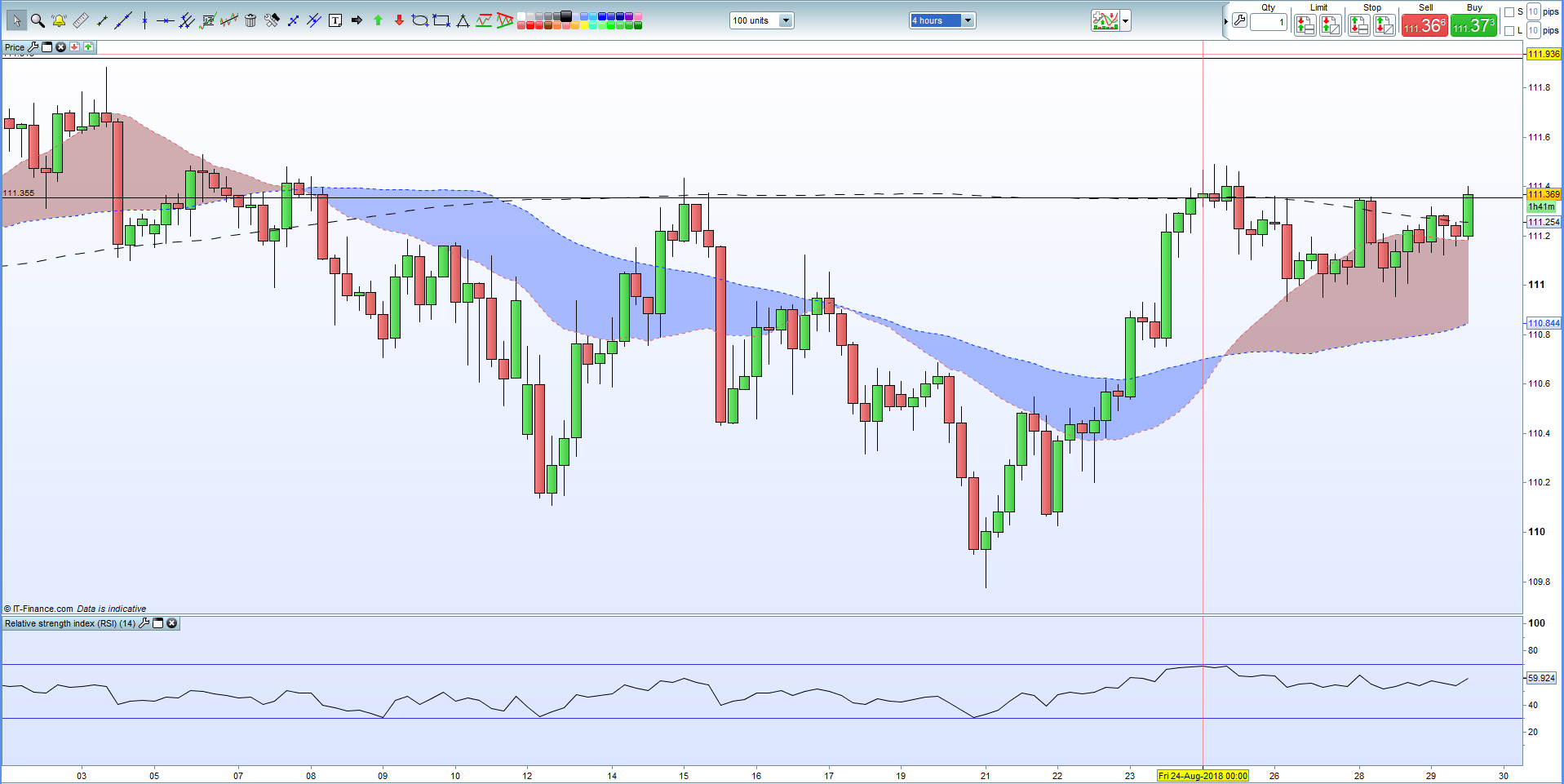The image size is (1564, 784).
Task: Click the trash delete objects icon
Action: click(250, 20)
